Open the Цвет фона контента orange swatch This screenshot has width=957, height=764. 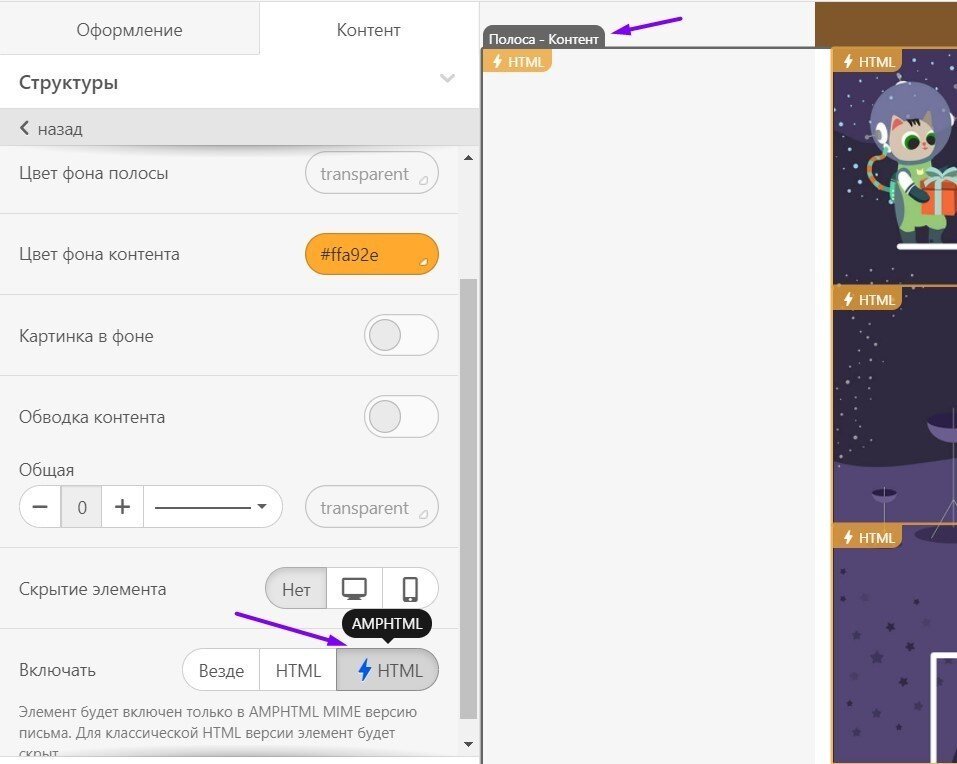[371, 254]
